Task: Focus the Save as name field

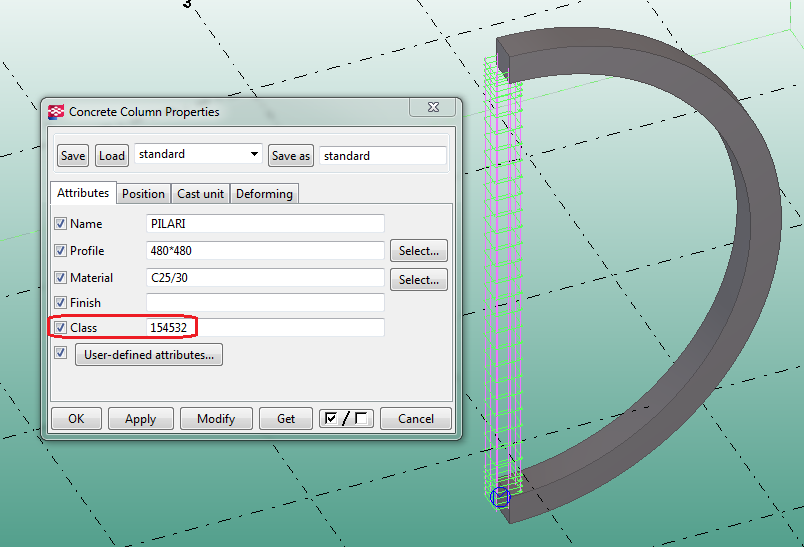Action: (x=383, y=156)
